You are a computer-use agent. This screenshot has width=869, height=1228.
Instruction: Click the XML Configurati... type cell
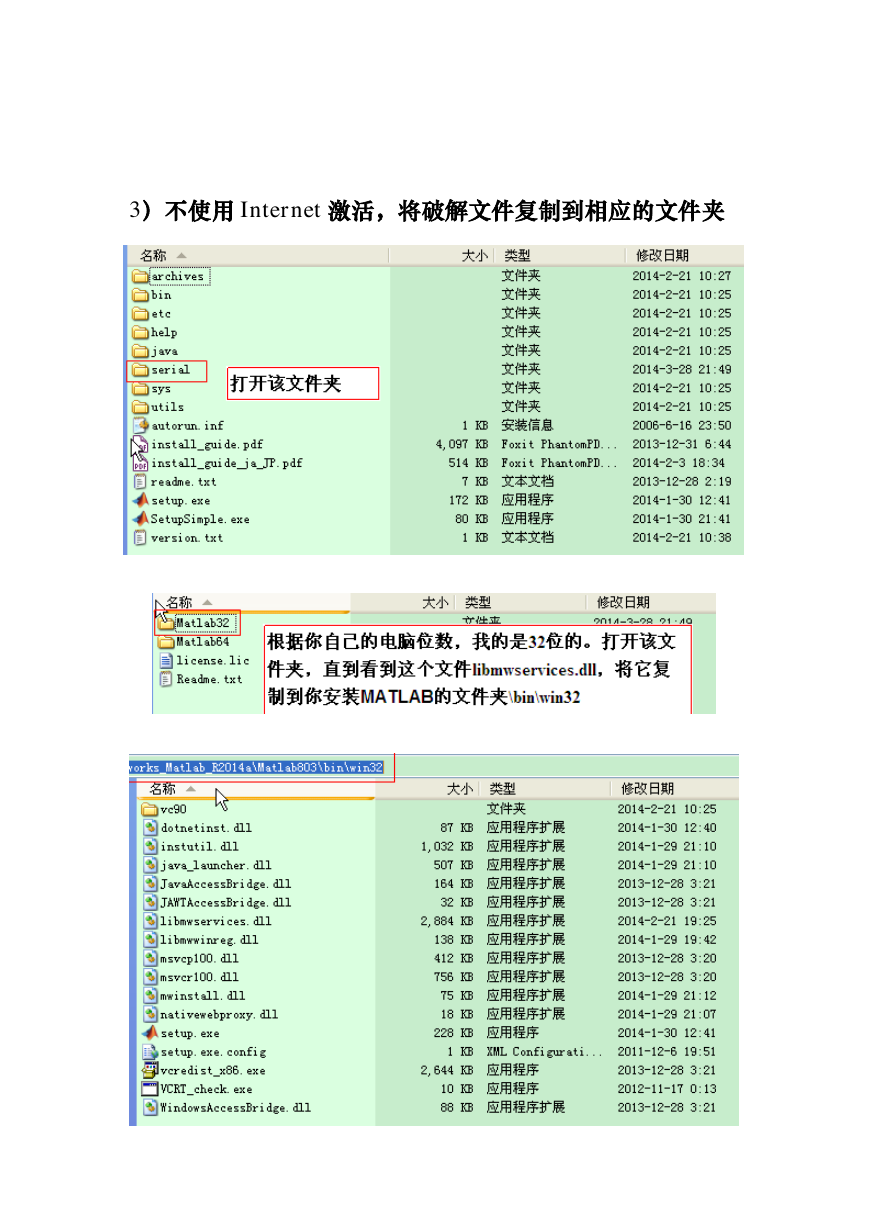tap(545, 1052)
